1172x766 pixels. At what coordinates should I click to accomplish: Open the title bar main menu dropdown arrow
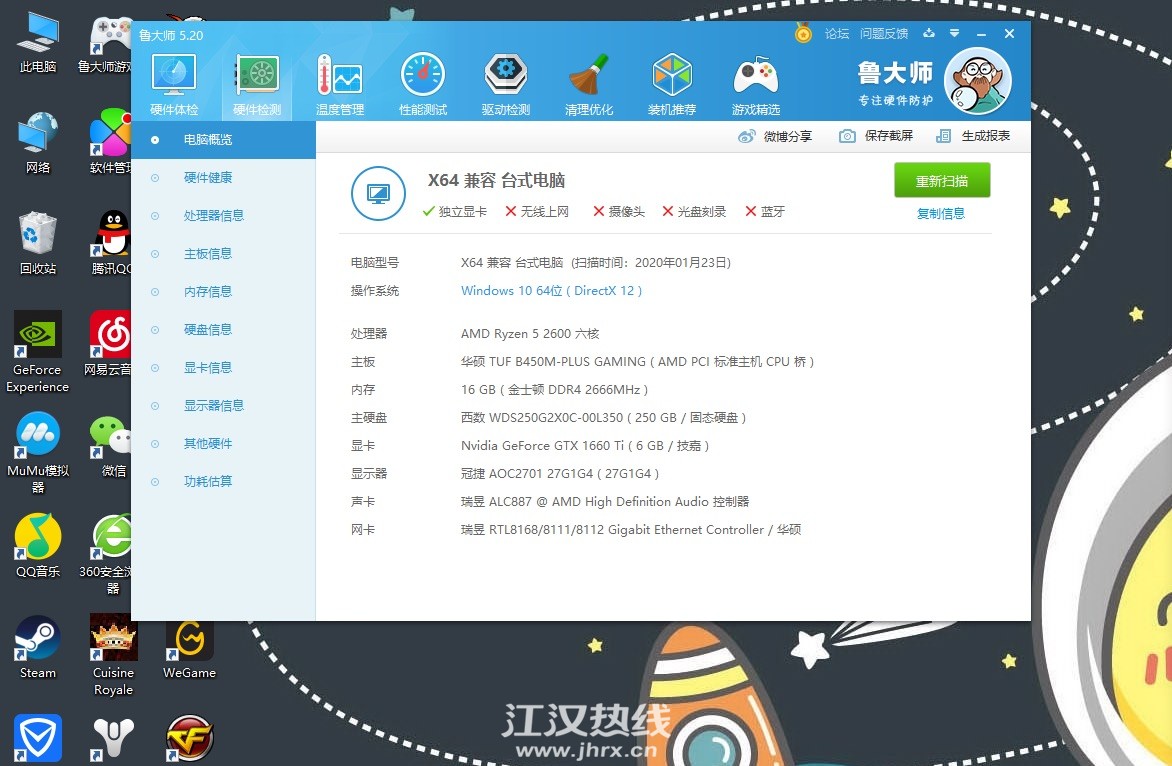(x=954, y=34)
